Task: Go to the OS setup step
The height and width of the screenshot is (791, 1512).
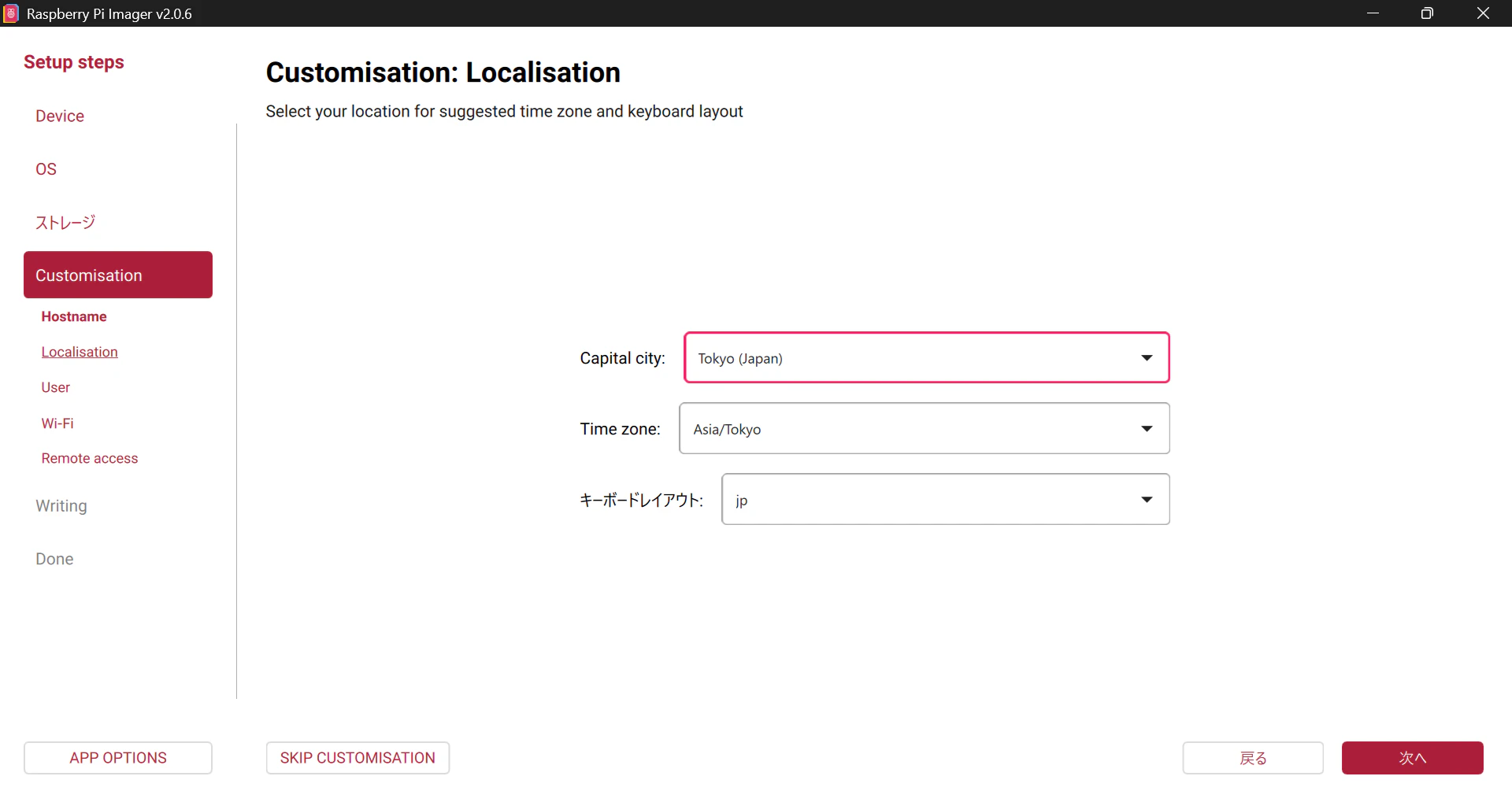Action: 46,169
